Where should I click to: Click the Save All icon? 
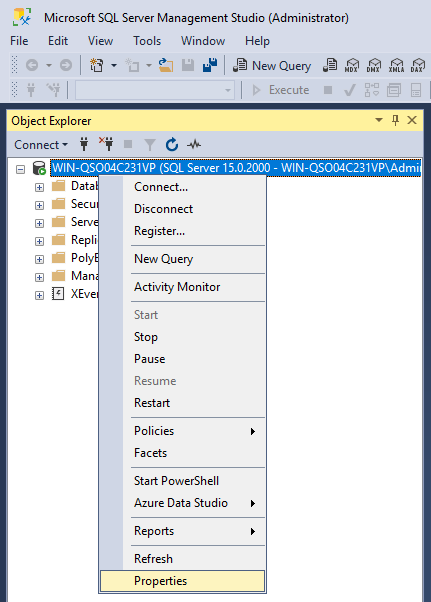(210, 66)
